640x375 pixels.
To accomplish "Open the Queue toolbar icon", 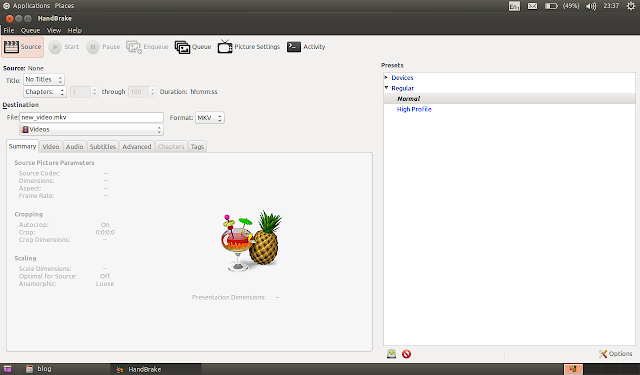I will [x=182, y=47].
